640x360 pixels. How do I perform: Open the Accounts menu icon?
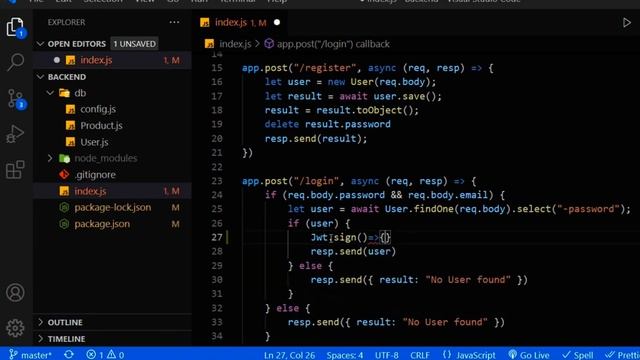(15, 293)
